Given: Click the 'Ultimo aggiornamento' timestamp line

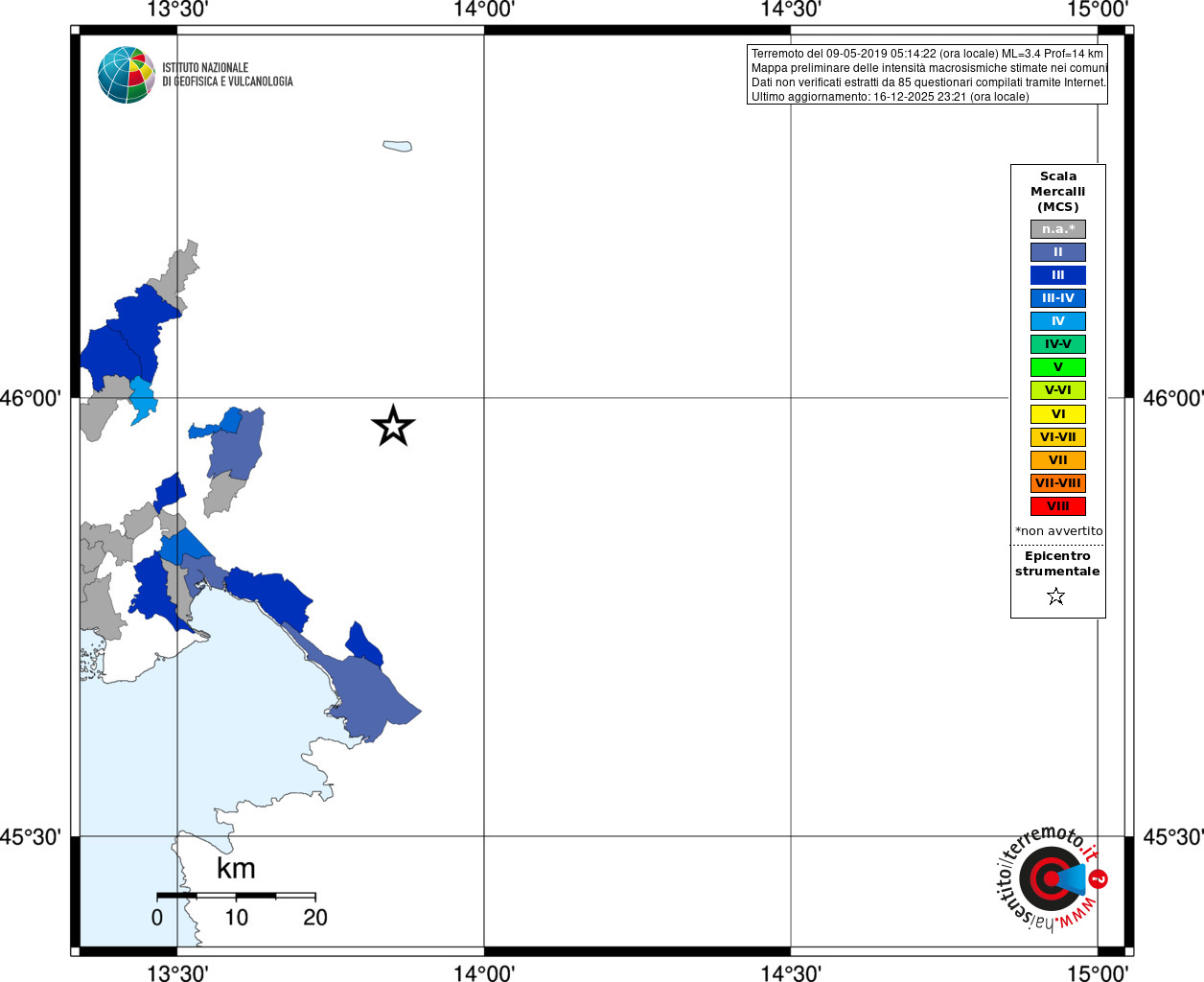Looking at the screenshot, I should pyautogui.click(x=890, y=97).
